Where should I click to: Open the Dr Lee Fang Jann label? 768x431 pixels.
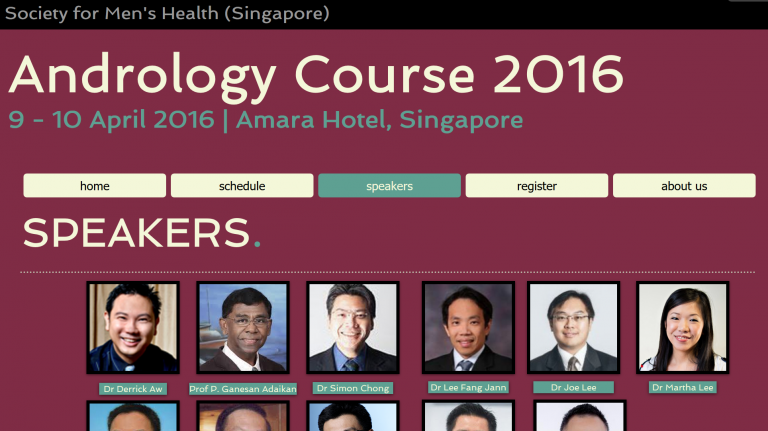pyautogui.click(x=468, y=387)
